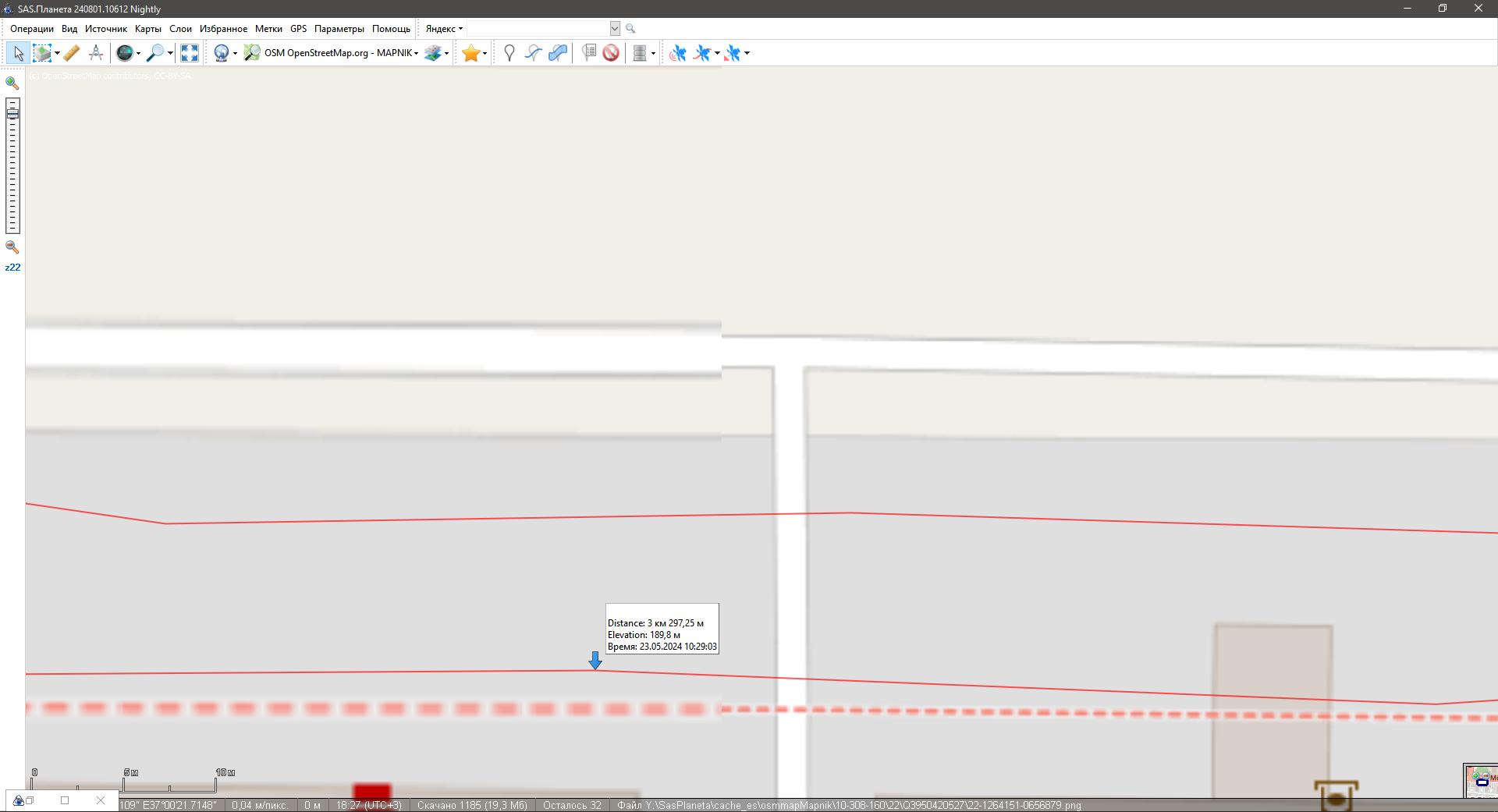
Task: Add a new polygon mark
Action: 558,53
